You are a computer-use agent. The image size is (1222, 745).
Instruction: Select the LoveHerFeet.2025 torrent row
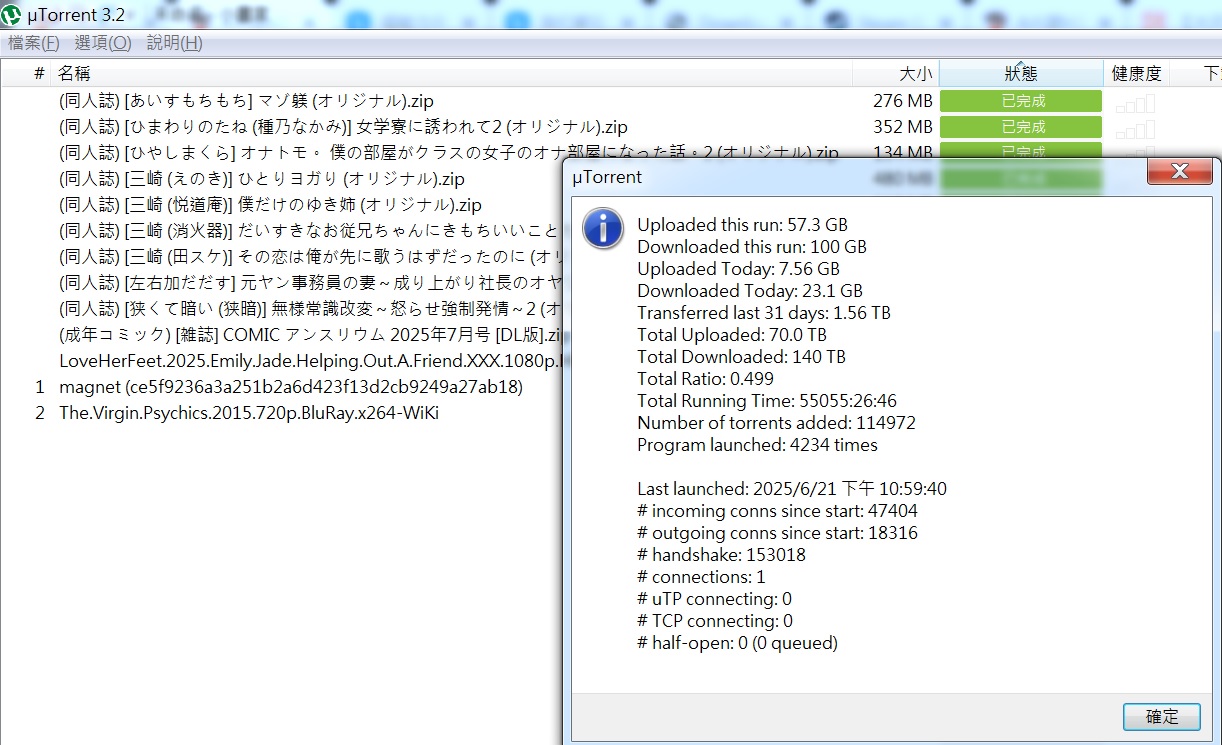tap(309, 361)
